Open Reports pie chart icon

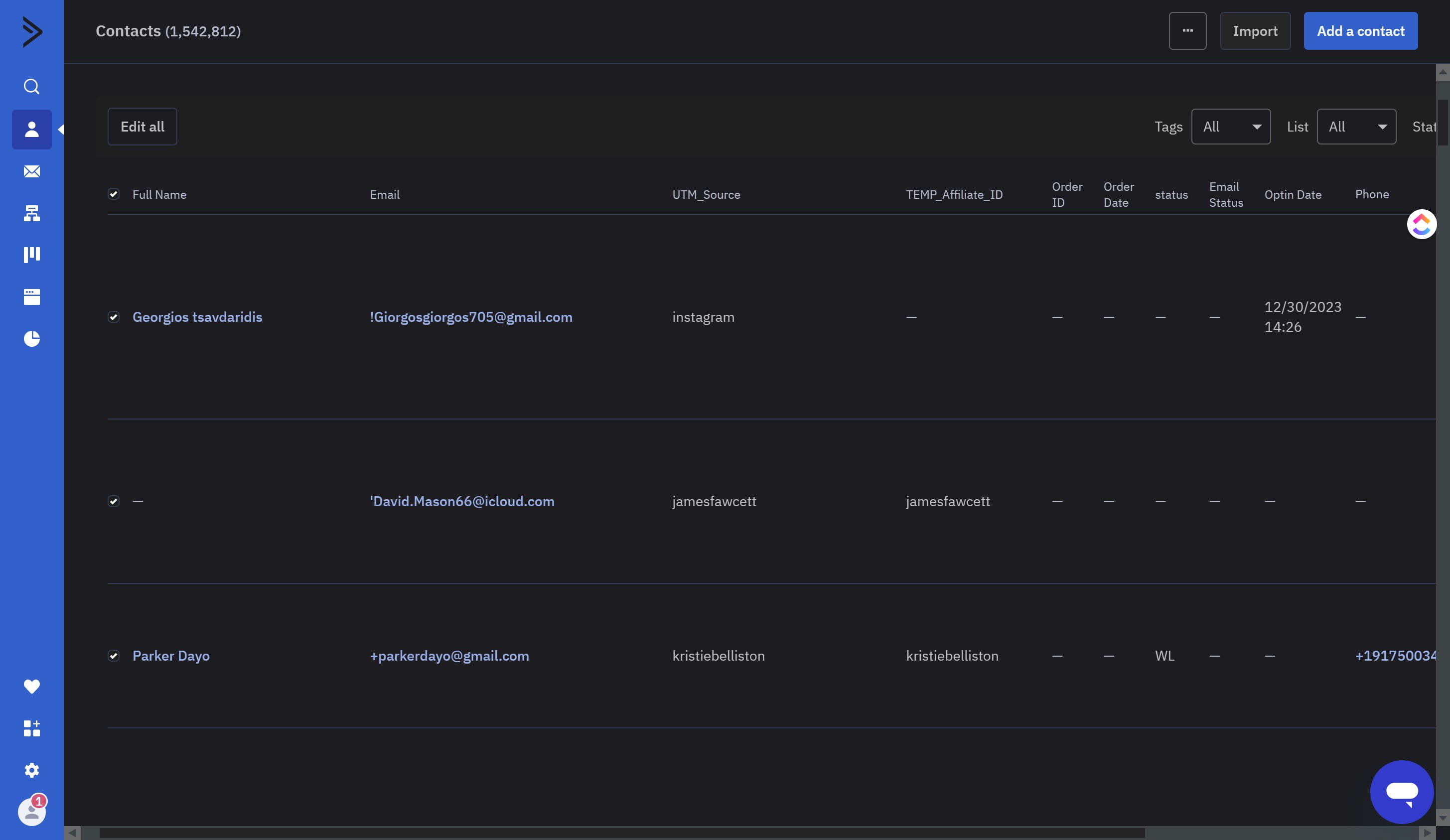point(32,339)
